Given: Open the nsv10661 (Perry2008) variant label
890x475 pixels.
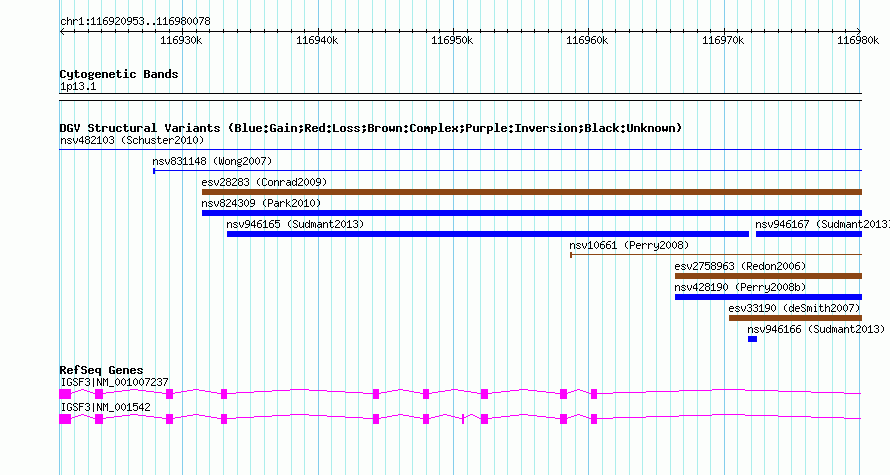Looking at the screenshot, I should (629, 245).
